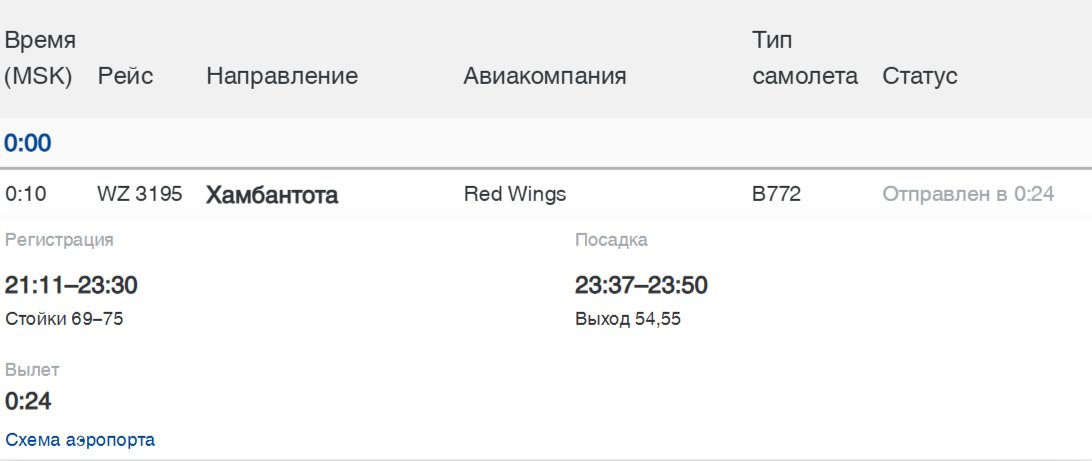Click flight number WZ 3195
1092x461 pixels.
[139, 194]
